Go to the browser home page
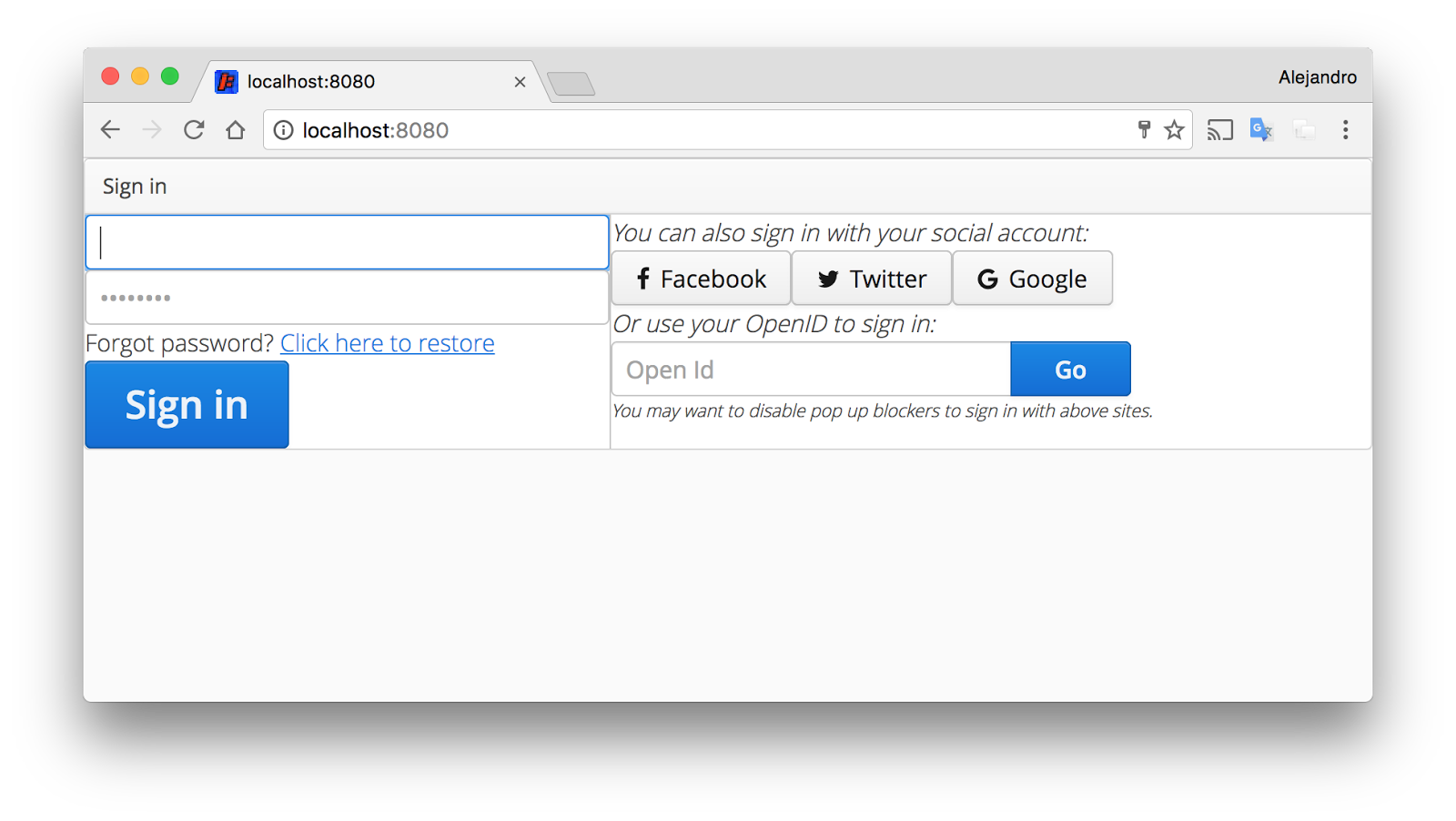 pyautogui.click(x=236, y=130)
